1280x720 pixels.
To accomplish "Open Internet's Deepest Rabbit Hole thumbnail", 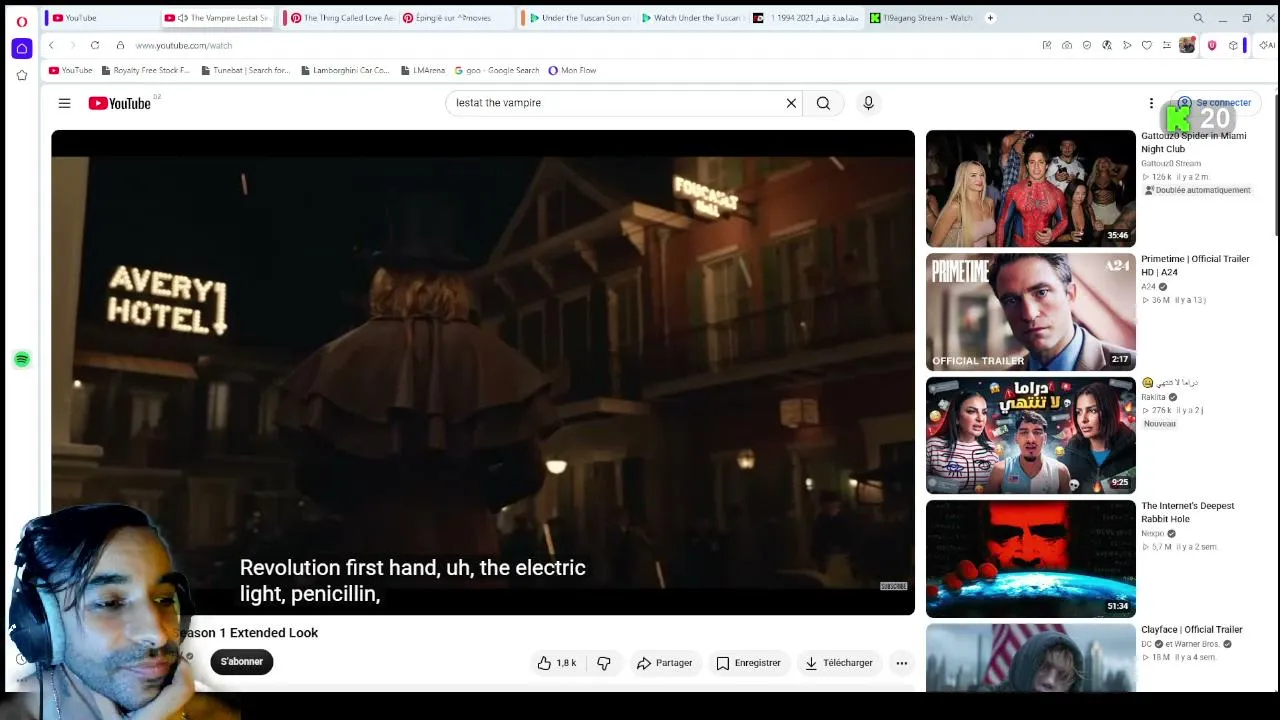I will 1031,559.
